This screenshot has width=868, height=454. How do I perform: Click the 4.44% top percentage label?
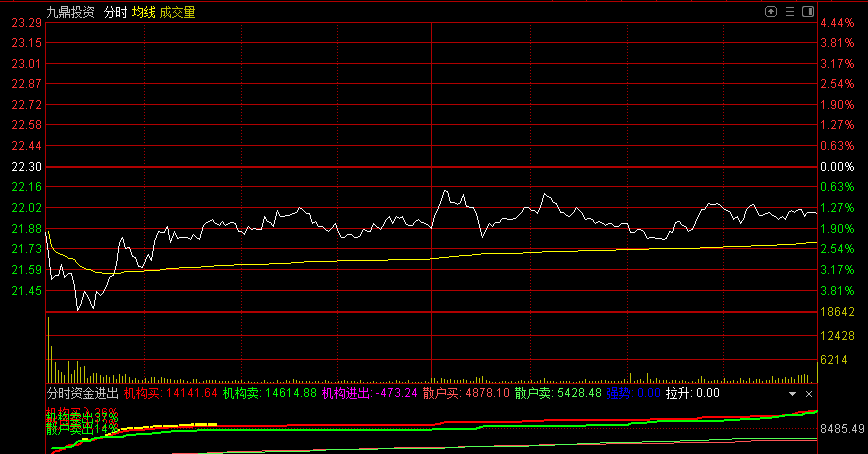838,23
